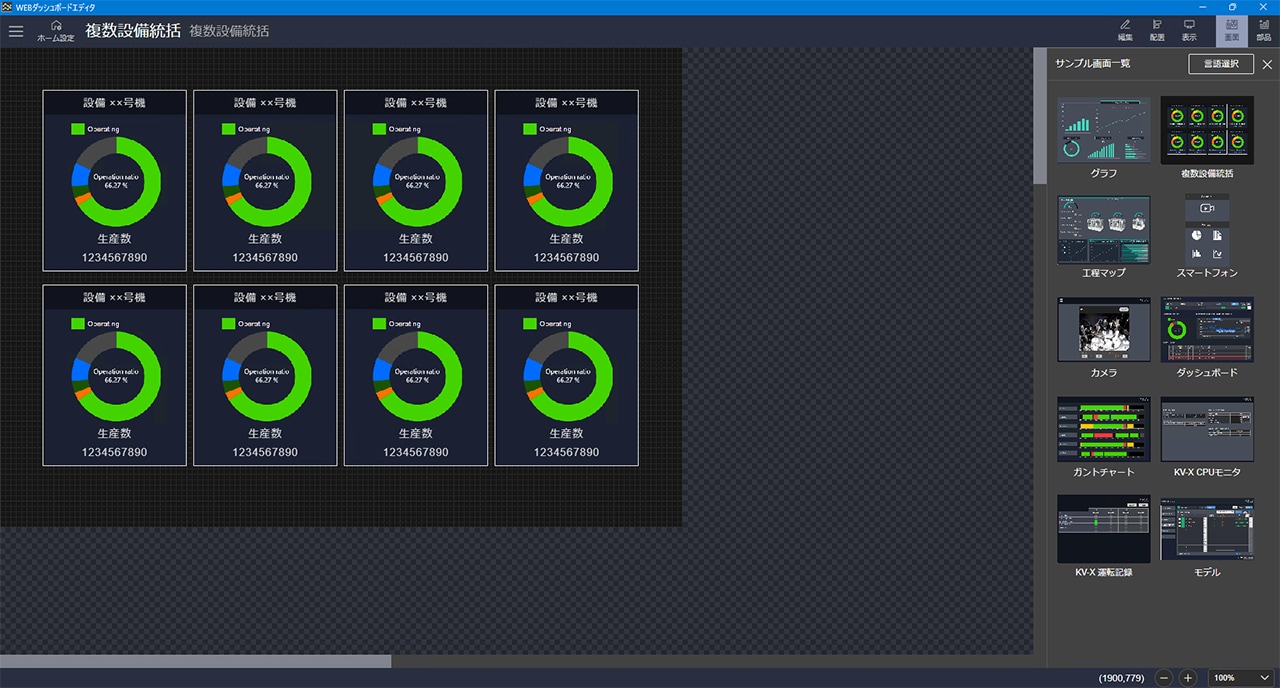Open the 配置 layout tool
1280x688 pixels.
[1157, 30]
